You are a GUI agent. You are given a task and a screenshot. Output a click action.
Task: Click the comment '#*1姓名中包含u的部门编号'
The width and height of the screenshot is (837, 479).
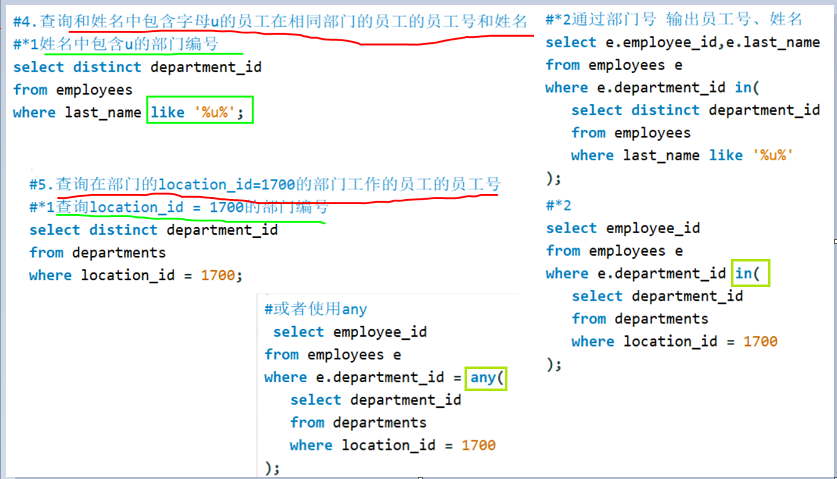click(x=116, y=44)
